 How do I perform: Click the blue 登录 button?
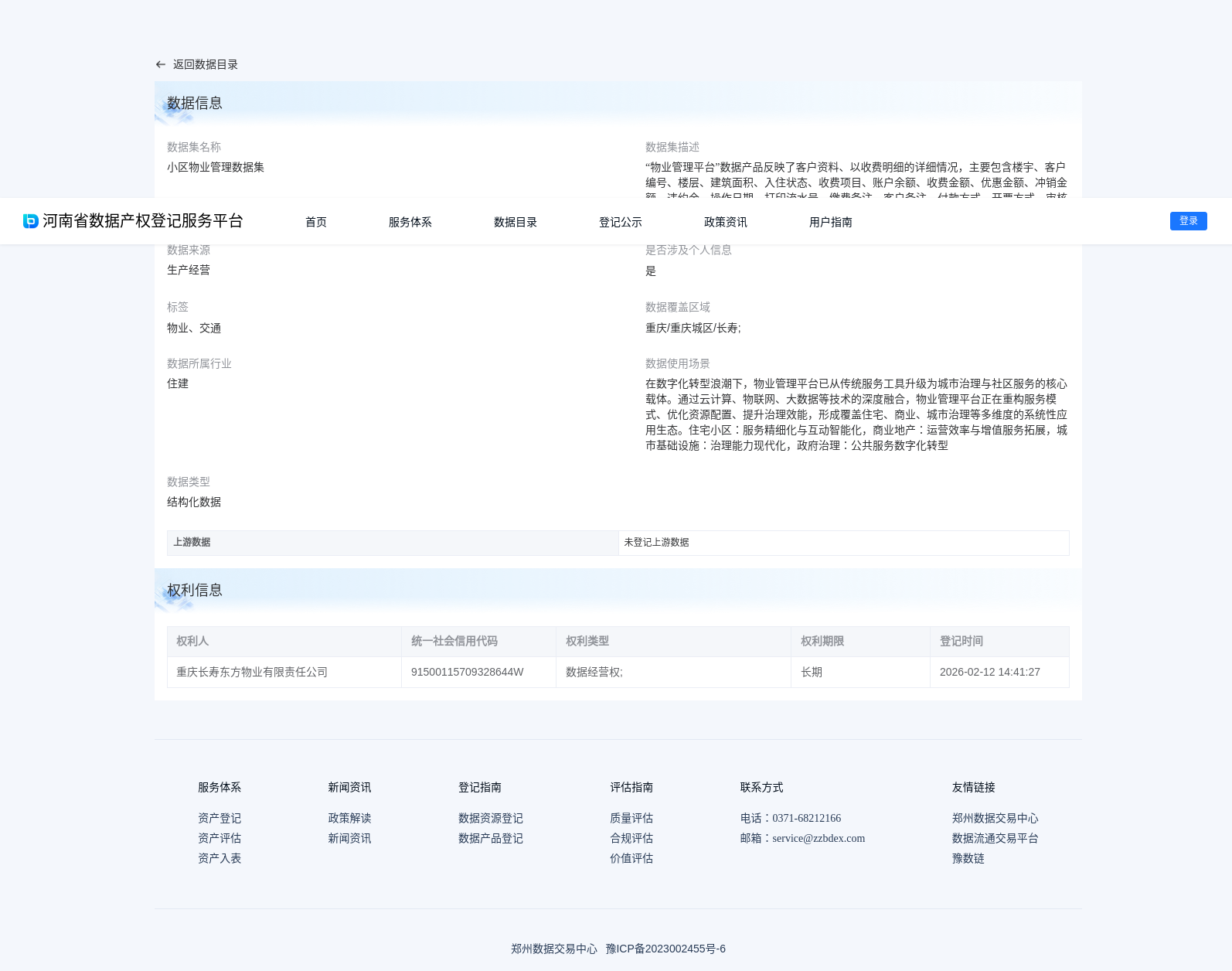coord(1189,221)
